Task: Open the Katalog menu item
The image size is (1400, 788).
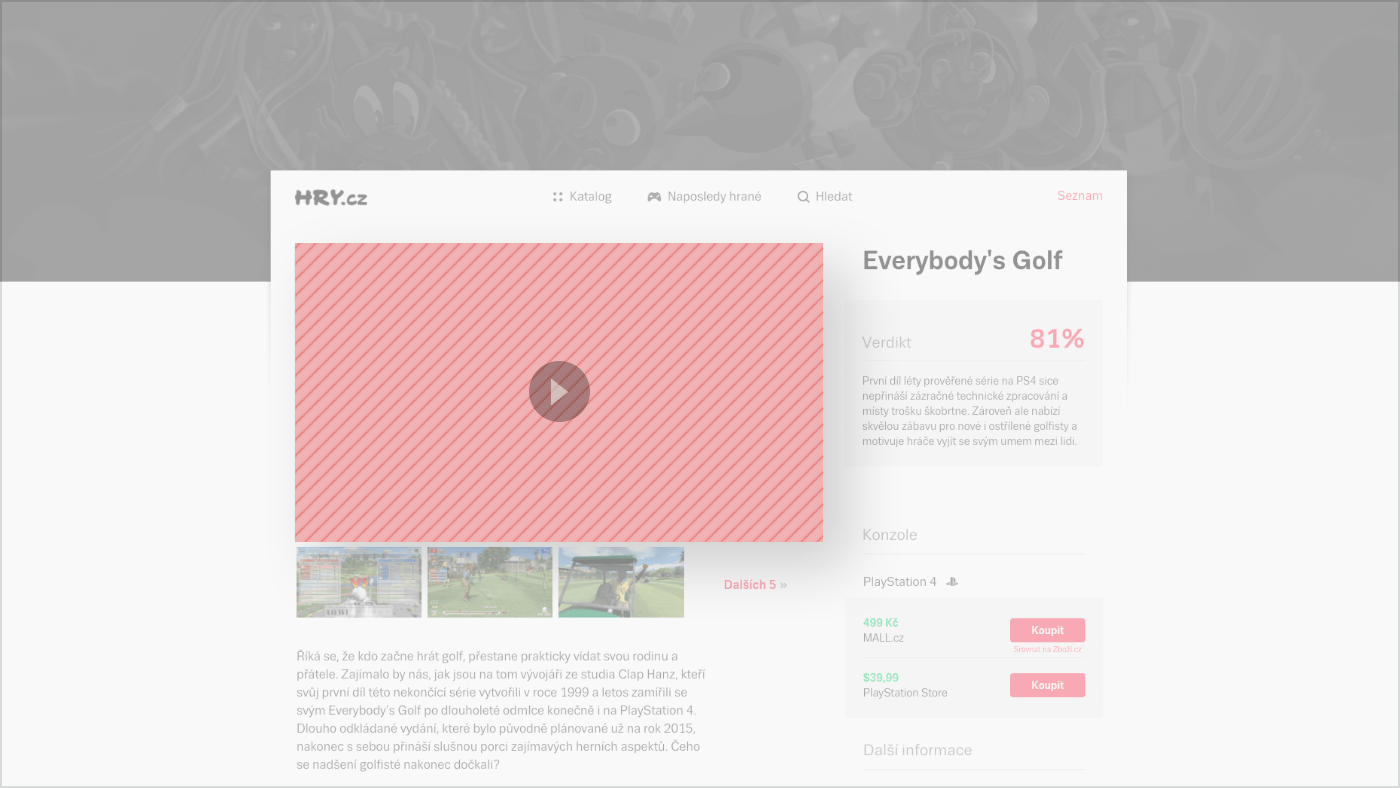Action: pos(581,197)
